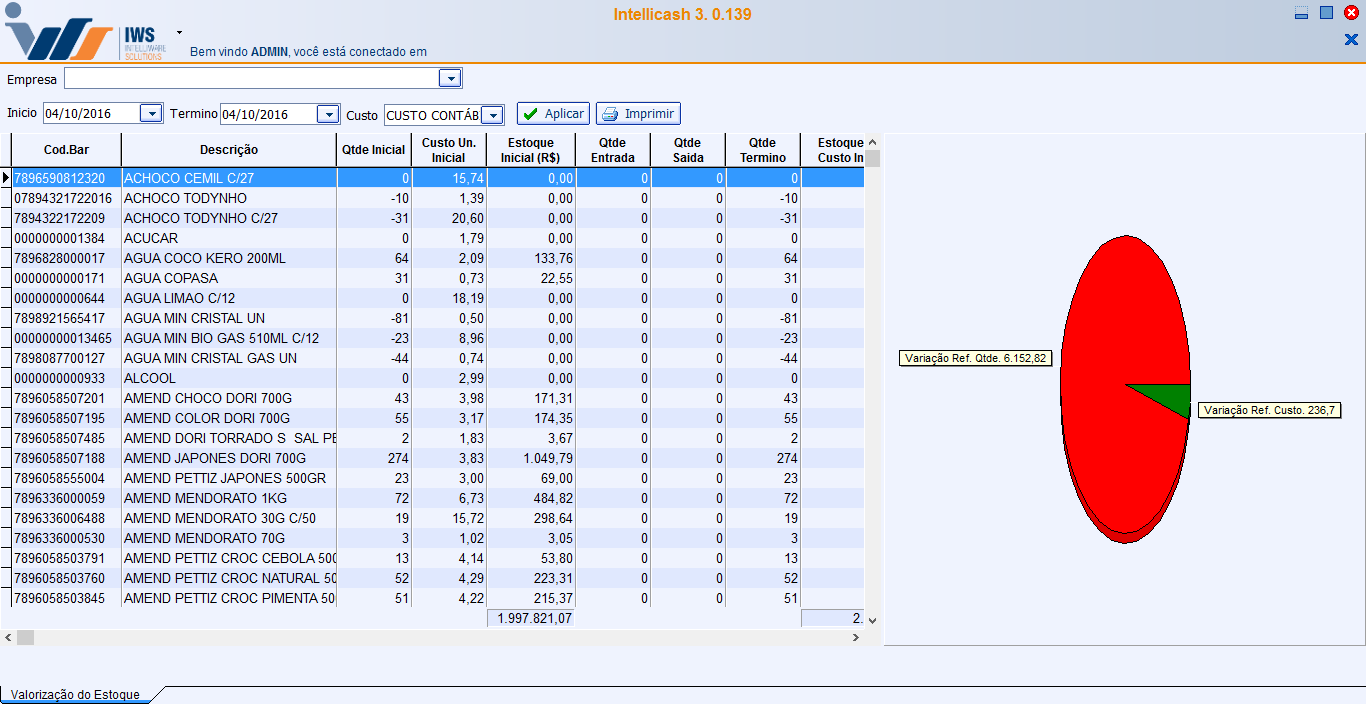Screen dimensions: 1366x704
Task: Select the AMEND JAPONES DORI 700G row
Action: coord(438,458)
